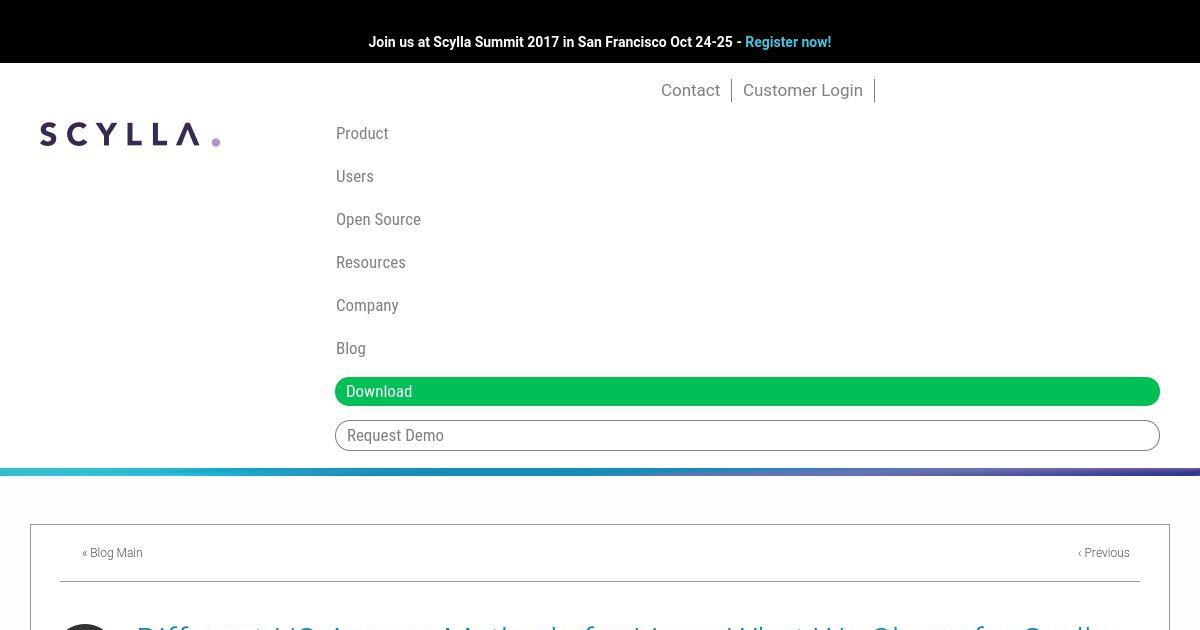Click the Scylla logo
Viewport: 1200px width, 630px height.
tap(130, 134)
